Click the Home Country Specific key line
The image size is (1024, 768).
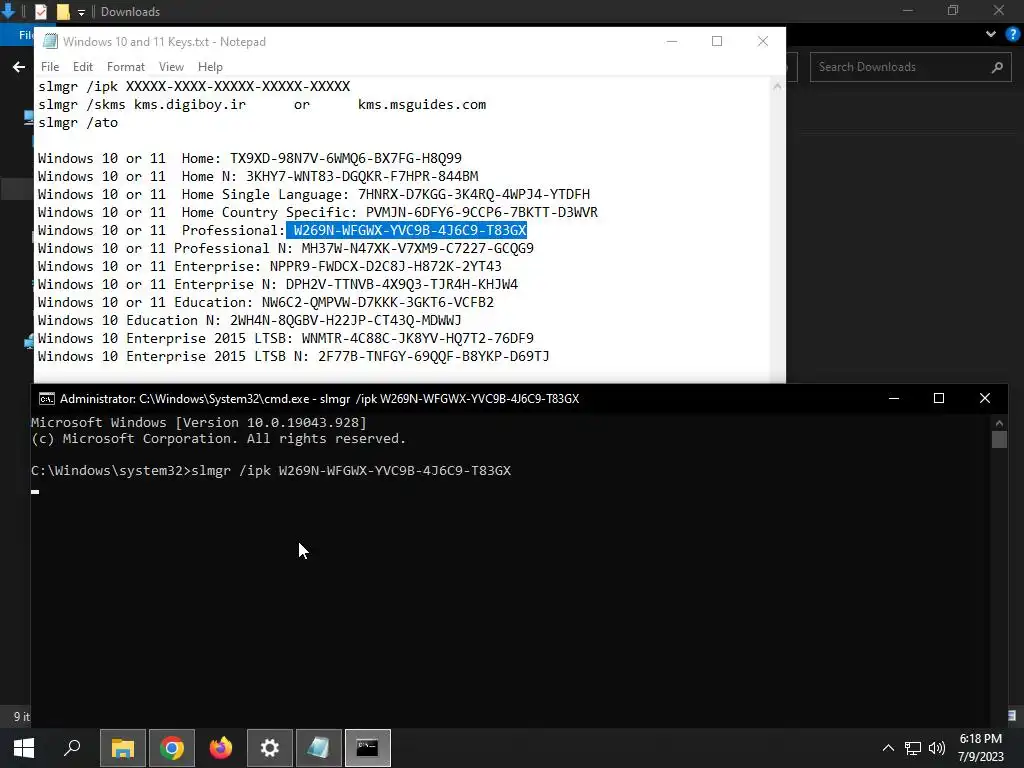pos(318,212)
